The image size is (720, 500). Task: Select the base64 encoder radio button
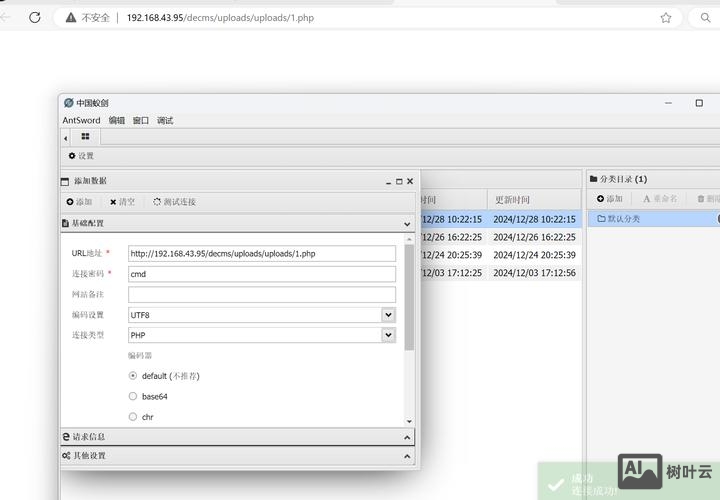pos(133,396)
